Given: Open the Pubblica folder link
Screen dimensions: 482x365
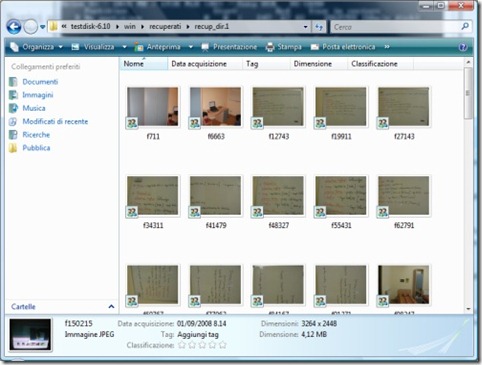Looking at the screenshot, I should pyautogui.click(x=36, y=148).
